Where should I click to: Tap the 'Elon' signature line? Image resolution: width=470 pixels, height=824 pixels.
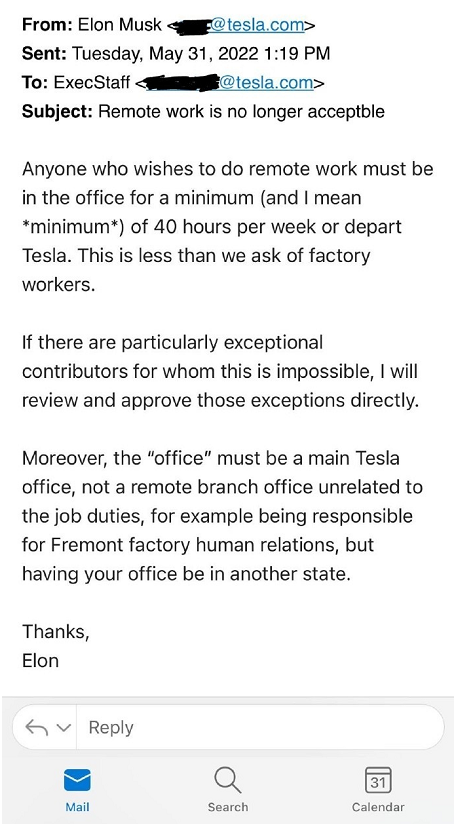[x=40, y=660]
